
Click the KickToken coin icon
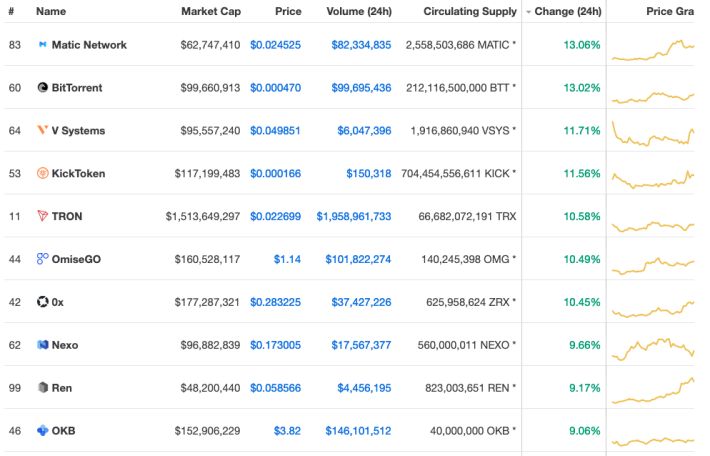click(x=43, y=173)
